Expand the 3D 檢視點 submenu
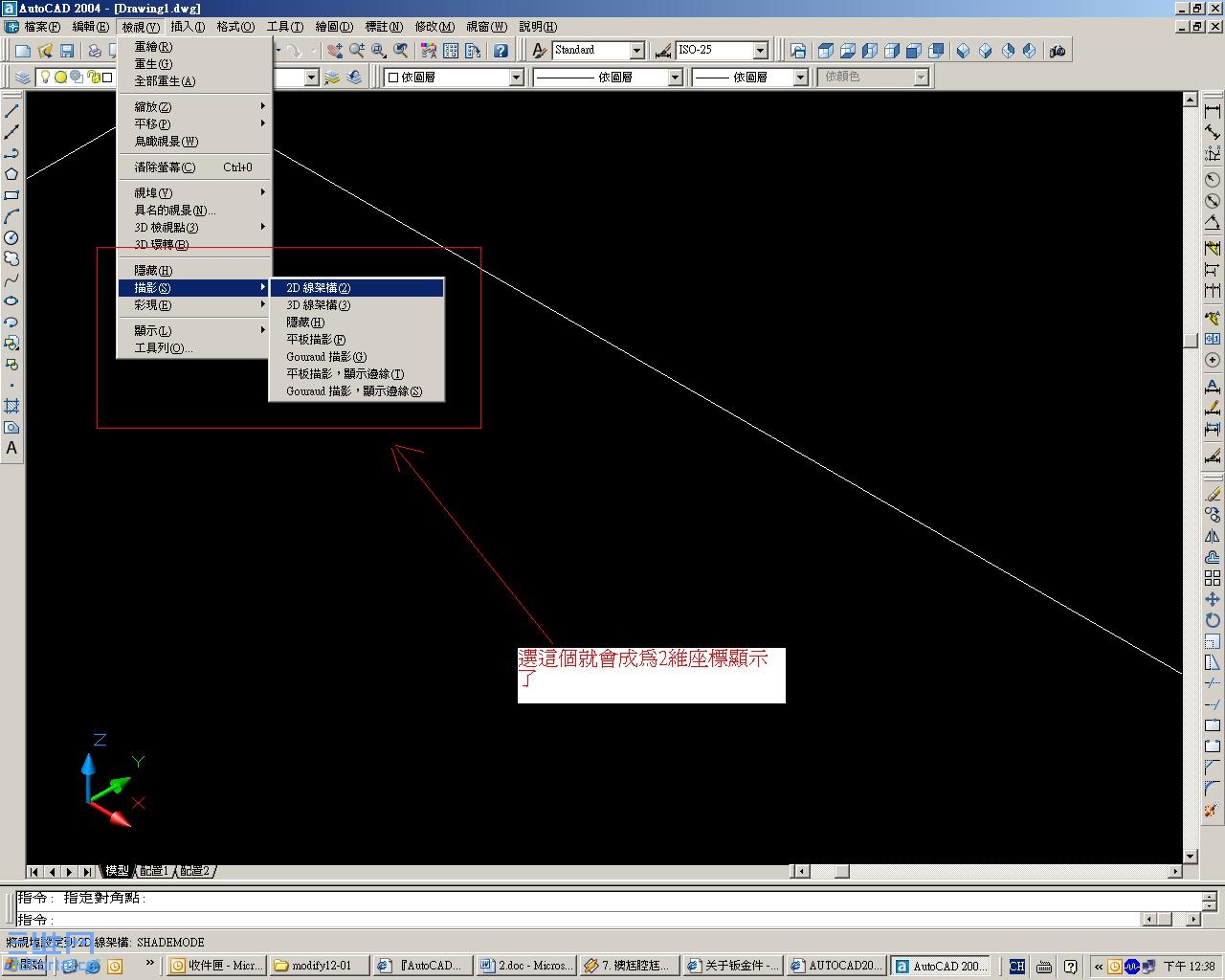1225x980 pixels. tap(195, 227)
